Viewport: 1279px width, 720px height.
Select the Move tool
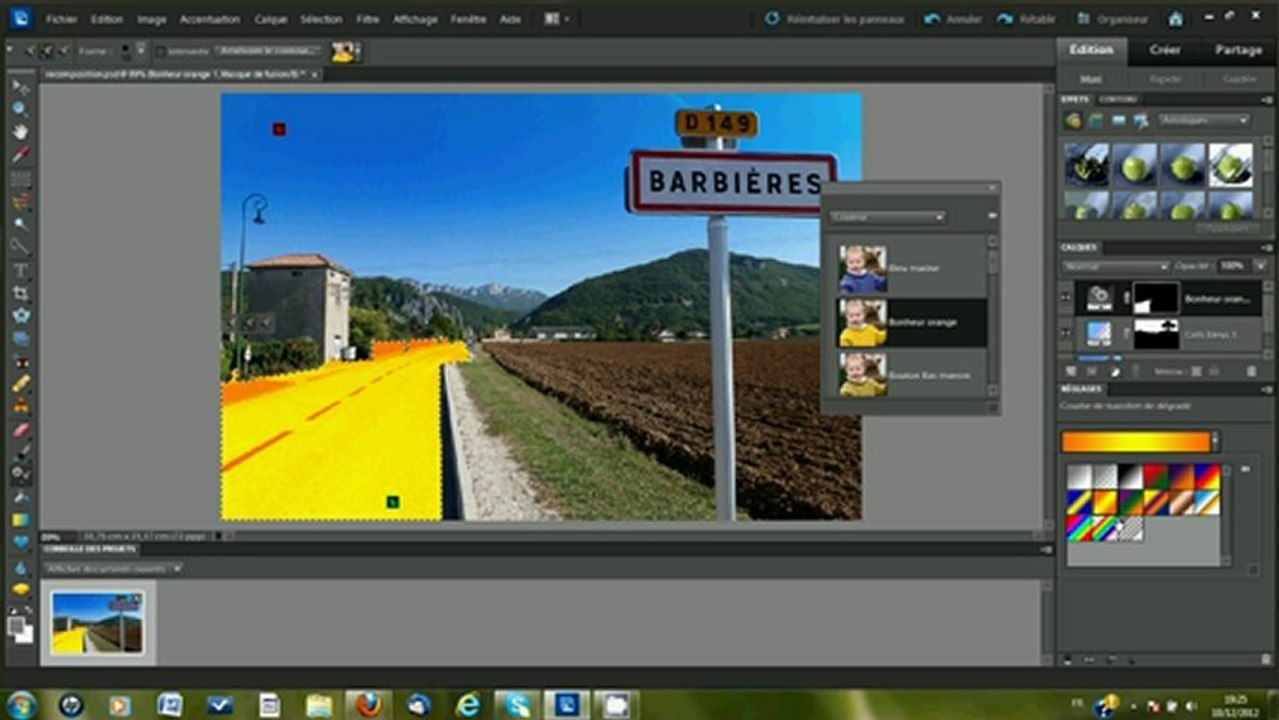20,86
